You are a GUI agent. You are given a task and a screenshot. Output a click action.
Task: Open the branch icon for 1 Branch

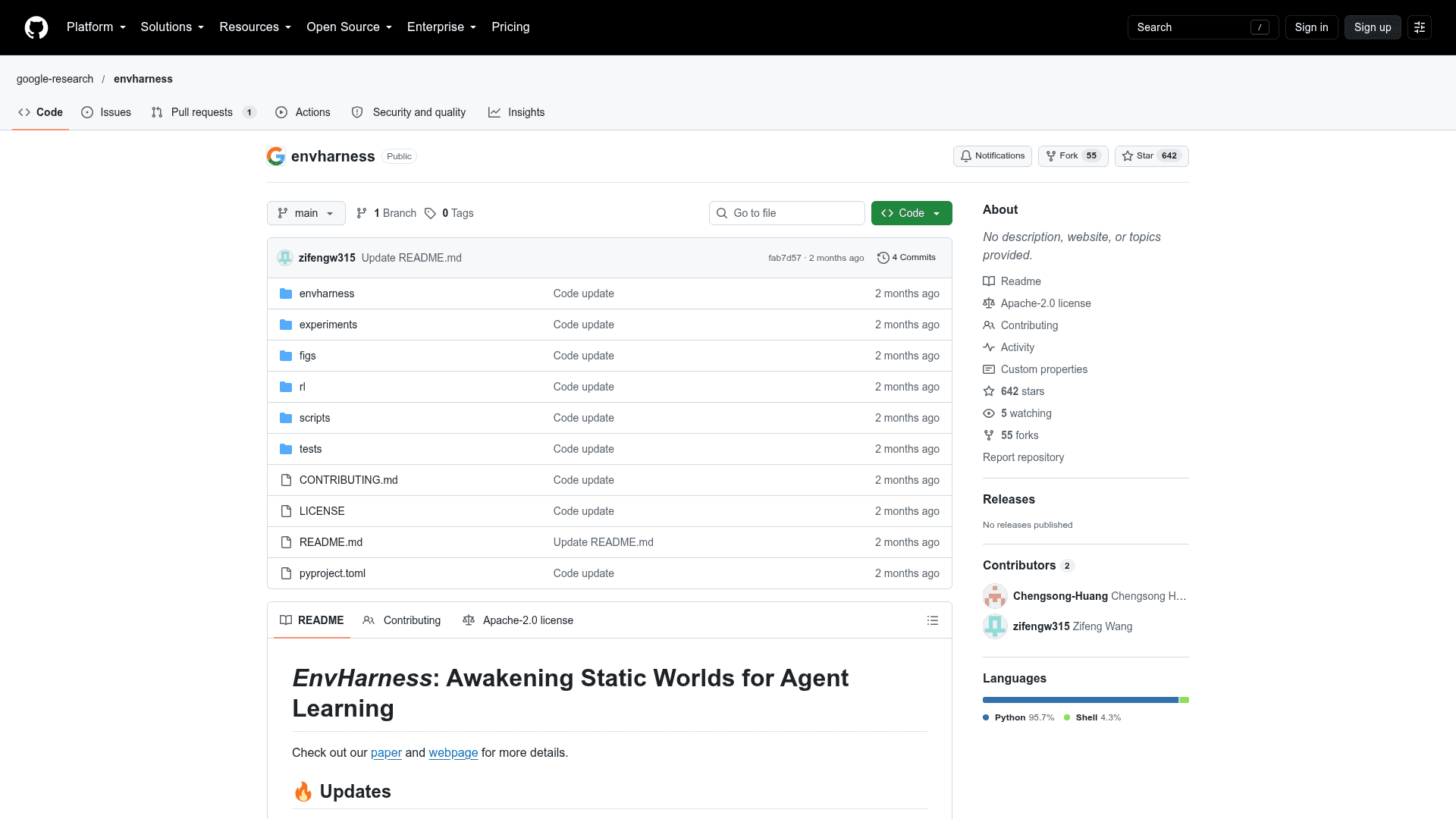pos(362,213)
